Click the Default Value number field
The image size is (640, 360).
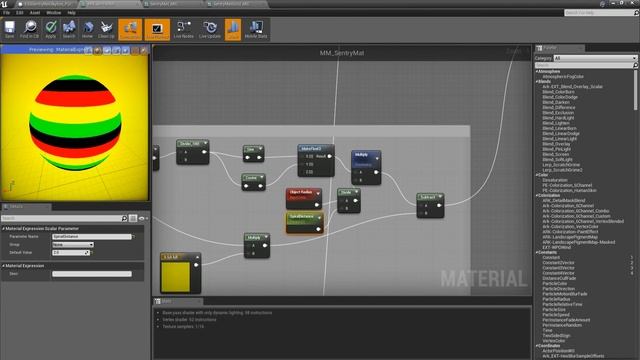[x=71, y=253]
